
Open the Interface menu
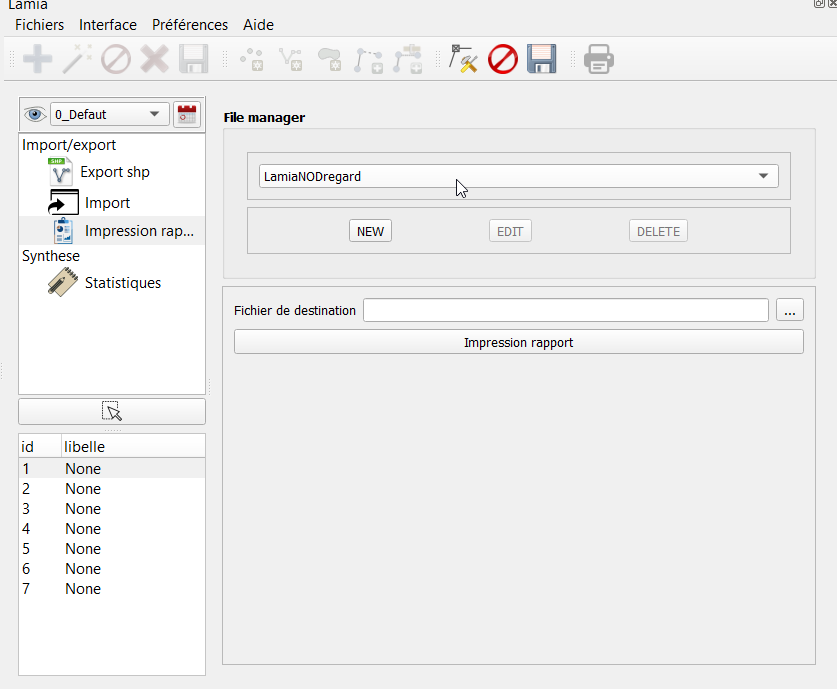click(108, 25)
